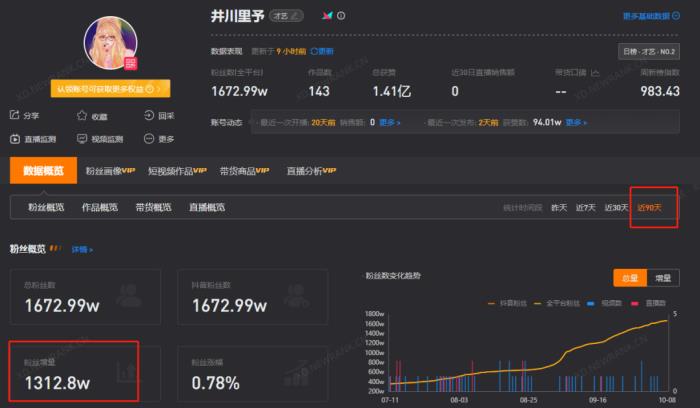Open 视频监测 video monitoring icon
Image resolution: width=700 pixels, height=408 pixels.
(82, 139)
